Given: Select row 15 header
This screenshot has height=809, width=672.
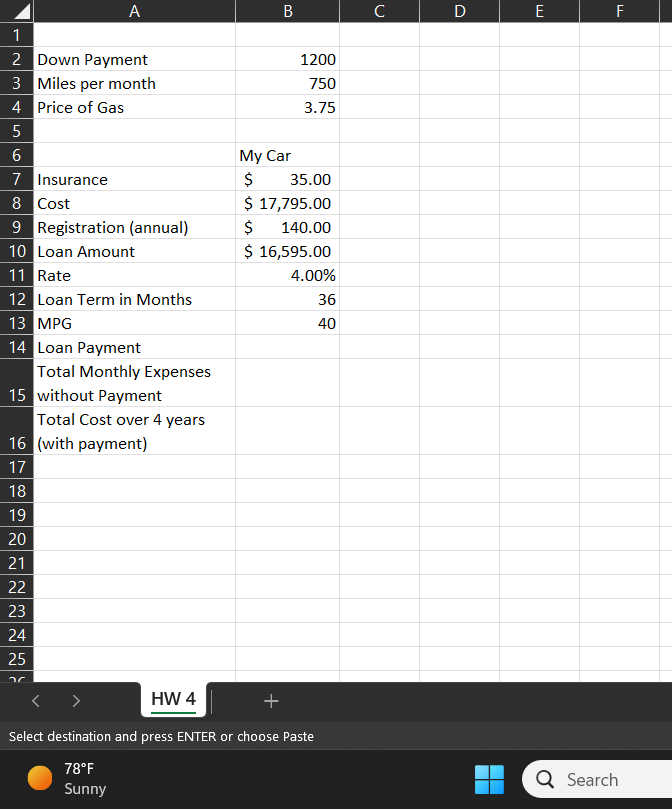Looking at the screenshot, I should pyautogui.click(x=17, y=383).
